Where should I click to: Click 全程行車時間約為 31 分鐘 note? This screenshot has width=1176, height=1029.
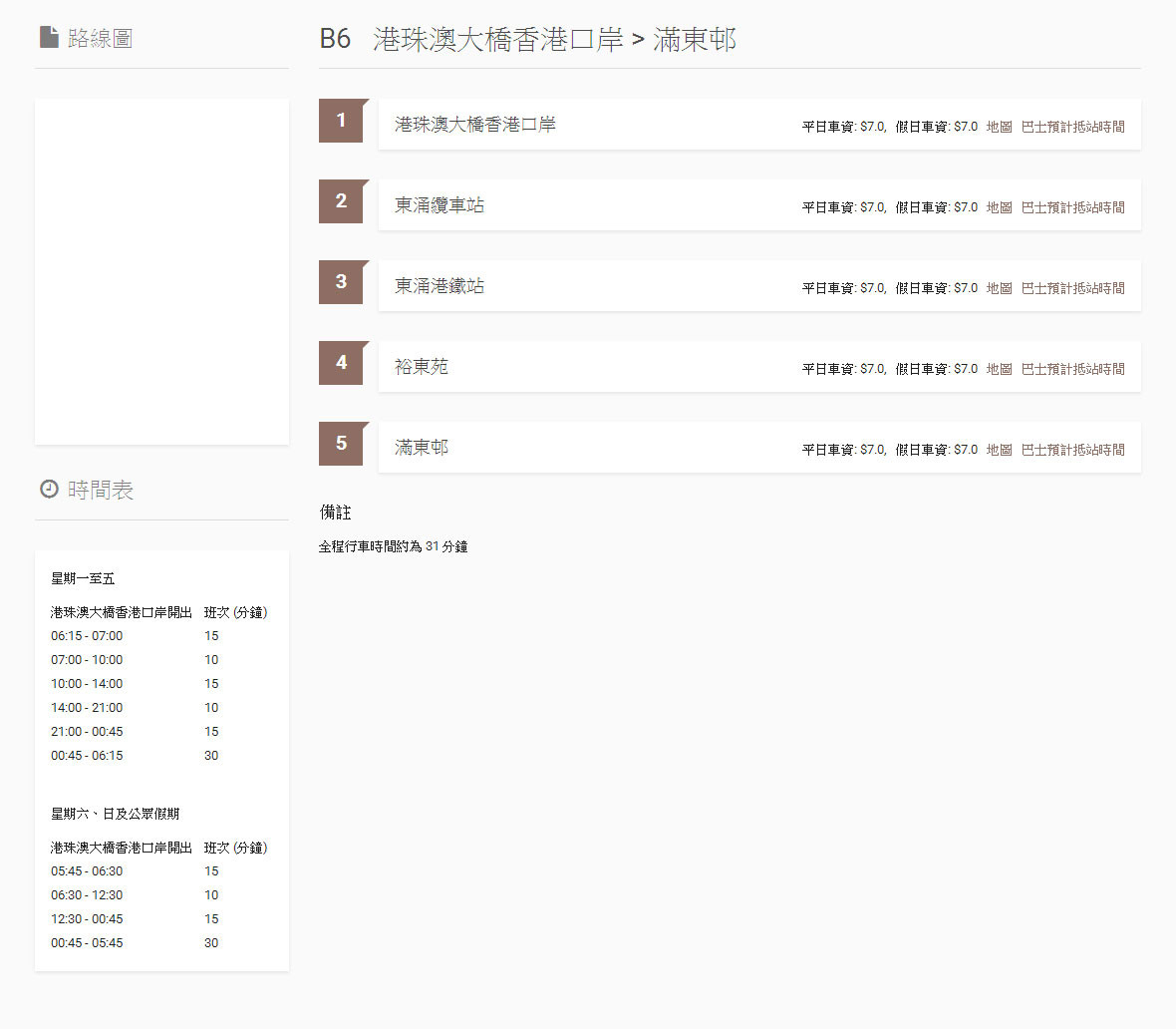(x=393, y=546)
